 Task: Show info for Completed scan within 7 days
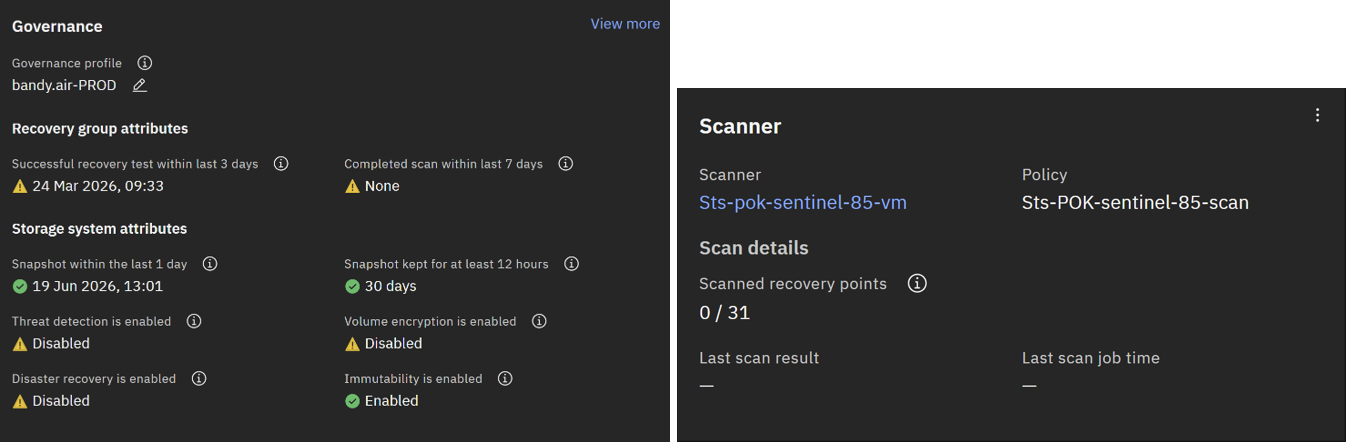(x=566, y=163)
